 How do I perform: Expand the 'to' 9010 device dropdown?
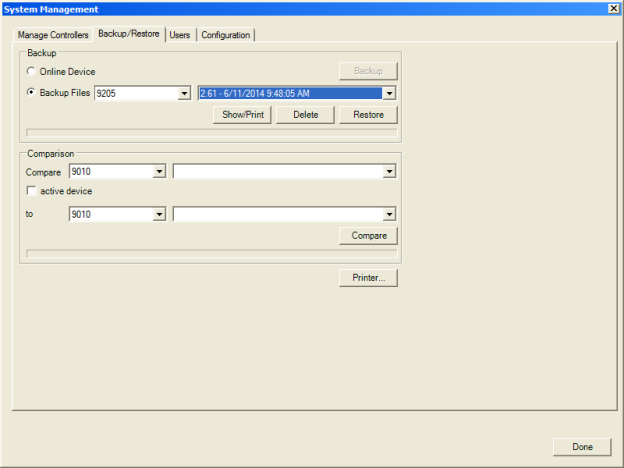click(160, 214)
